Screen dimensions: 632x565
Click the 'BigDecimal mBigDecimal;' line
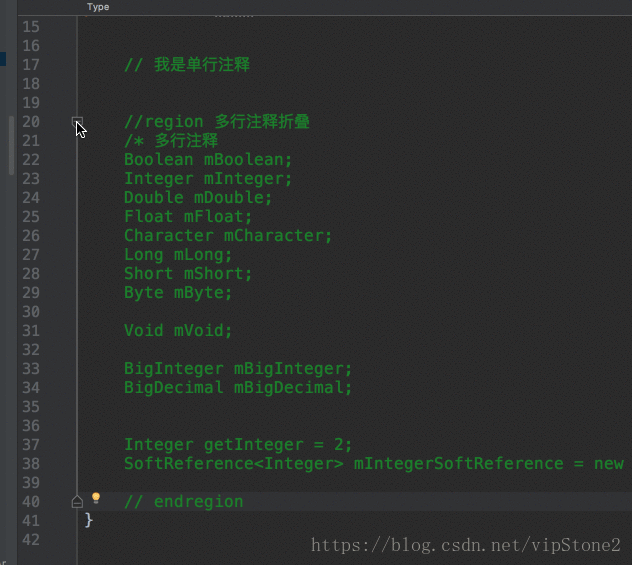point(238,388)
